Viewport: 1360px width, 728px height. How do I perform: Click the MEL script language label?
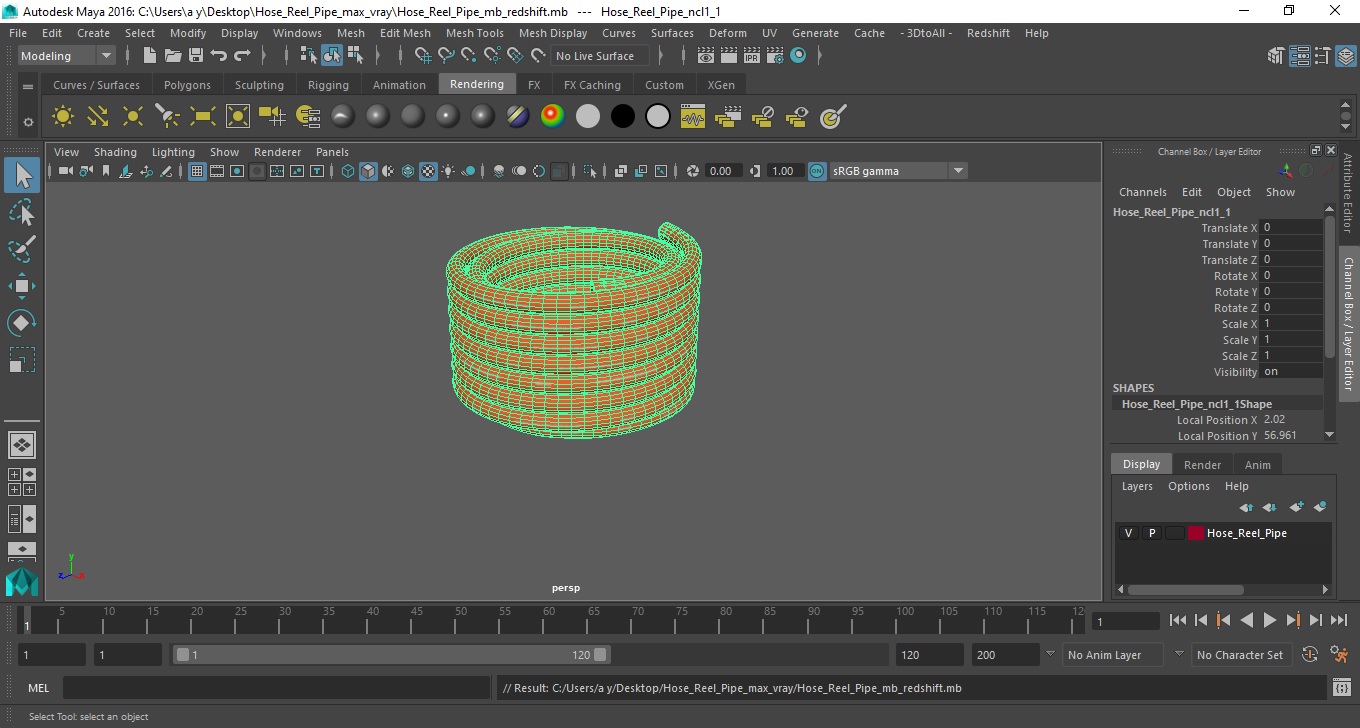(39, 688)
